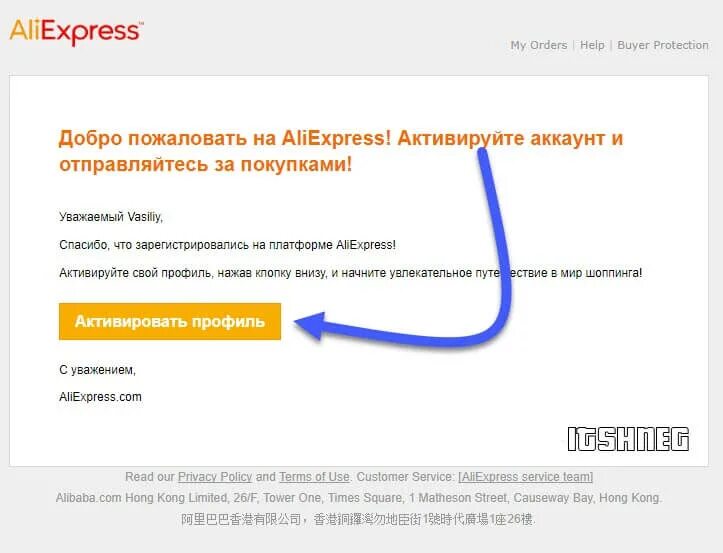Click the AliExpress.com signature text
Screen dimensions: 723x553
tap(100, 397)
